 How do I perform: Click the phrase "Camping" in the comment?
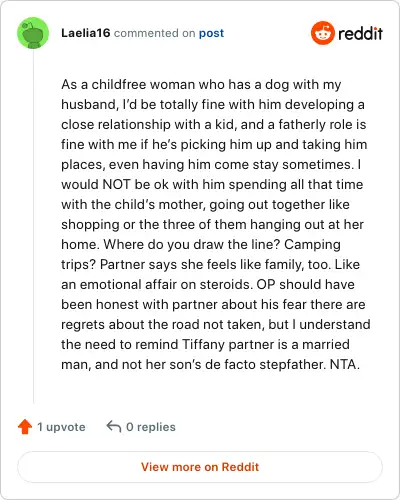tap(312, 245)
